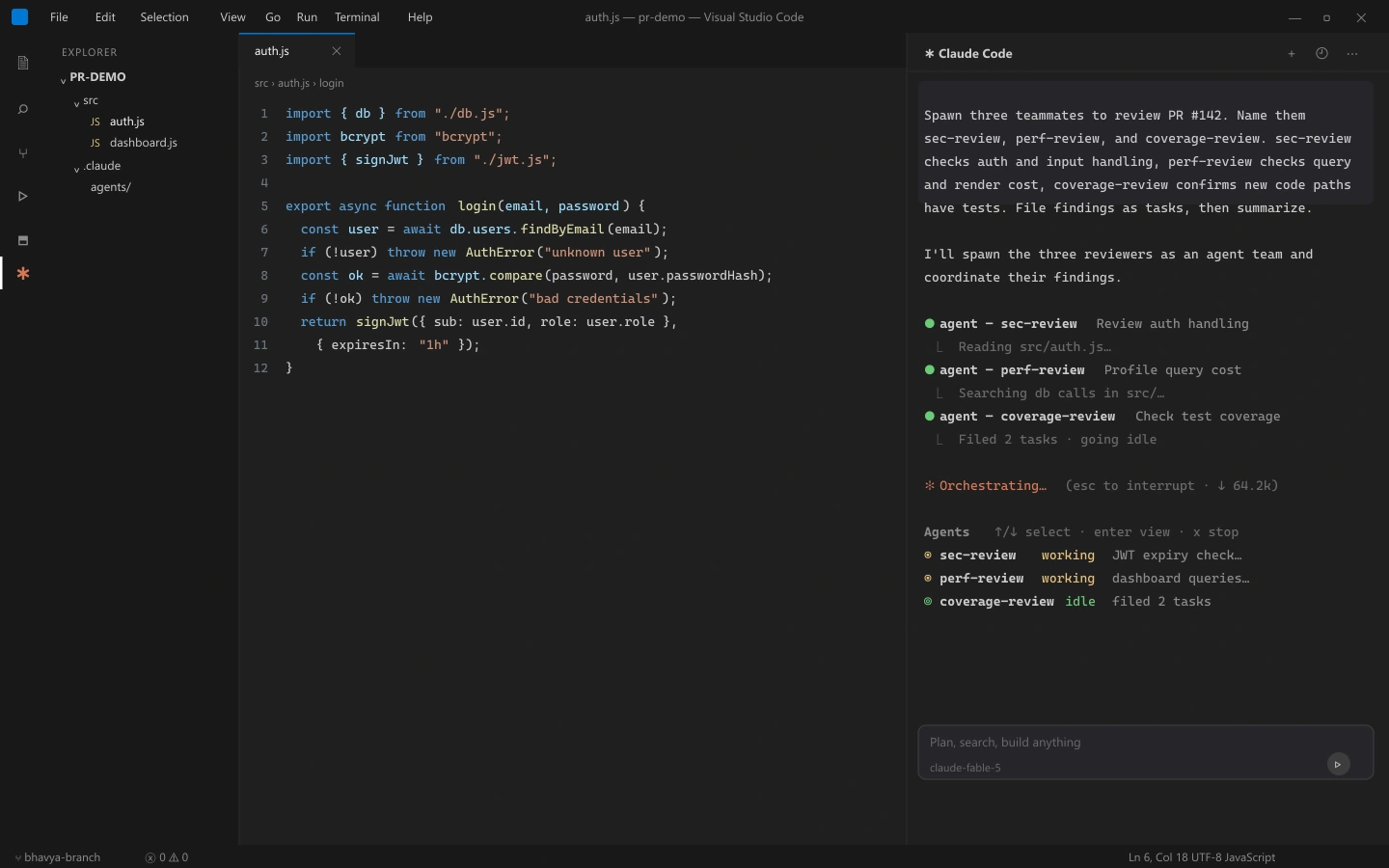Image resolution: width=1389 pixels, height=868 pixels.
Task: Open Claude Code session history clock icon
Action: pyautogui.click(x=1322, y=54)
